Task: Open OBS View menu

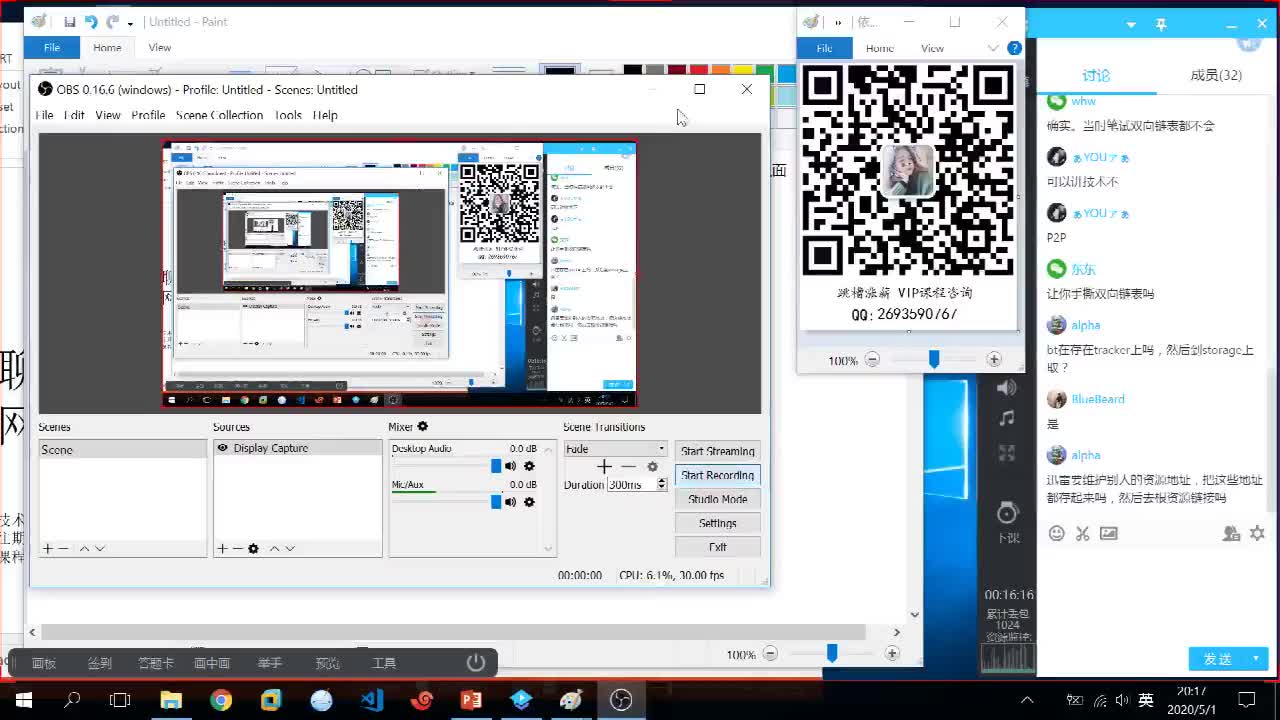Action: pos(108,115)
